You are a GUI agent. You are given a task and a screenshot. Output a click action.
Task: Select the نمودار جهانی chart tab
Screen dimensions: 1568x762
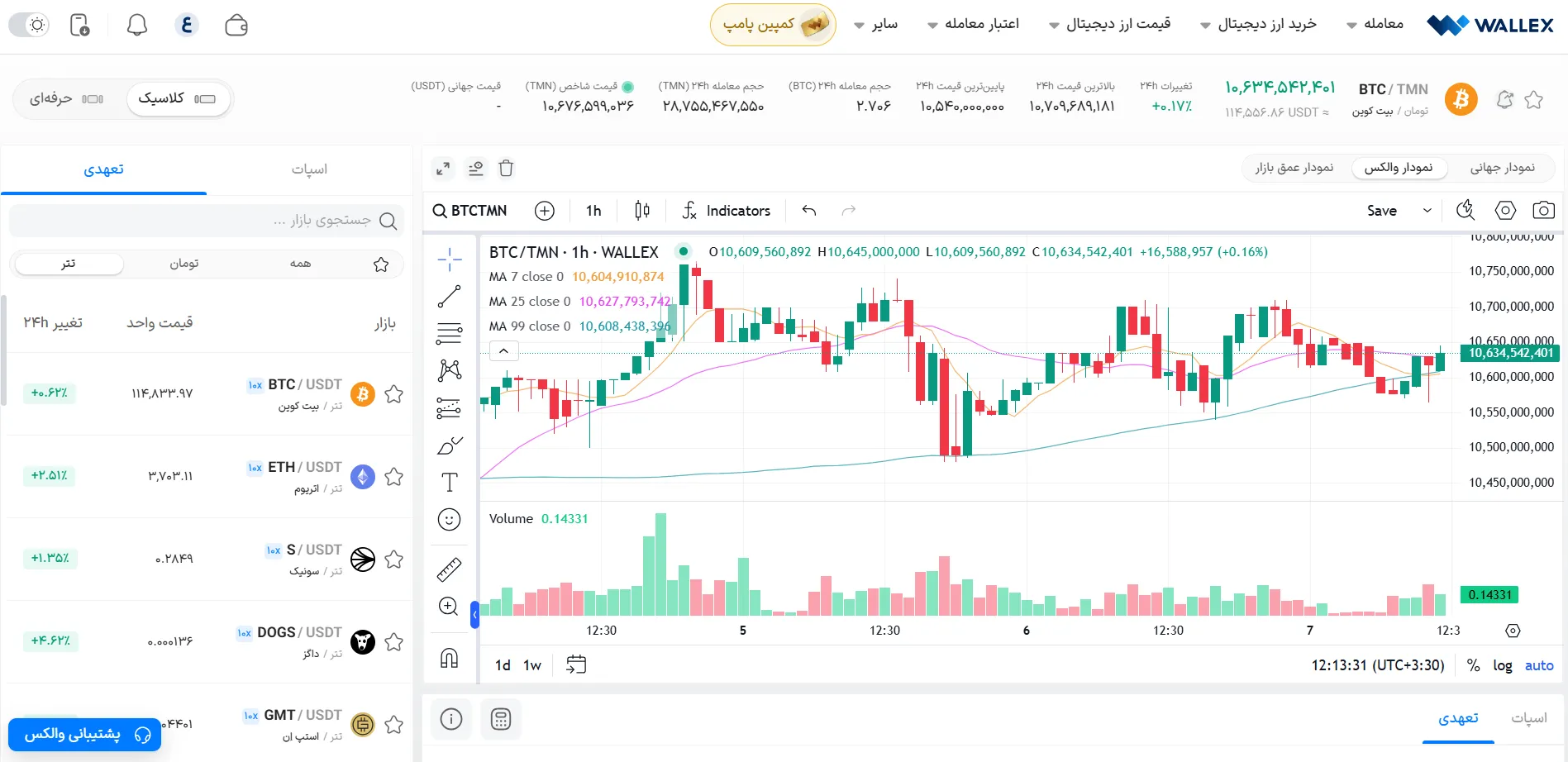[x=1501, y=168]
